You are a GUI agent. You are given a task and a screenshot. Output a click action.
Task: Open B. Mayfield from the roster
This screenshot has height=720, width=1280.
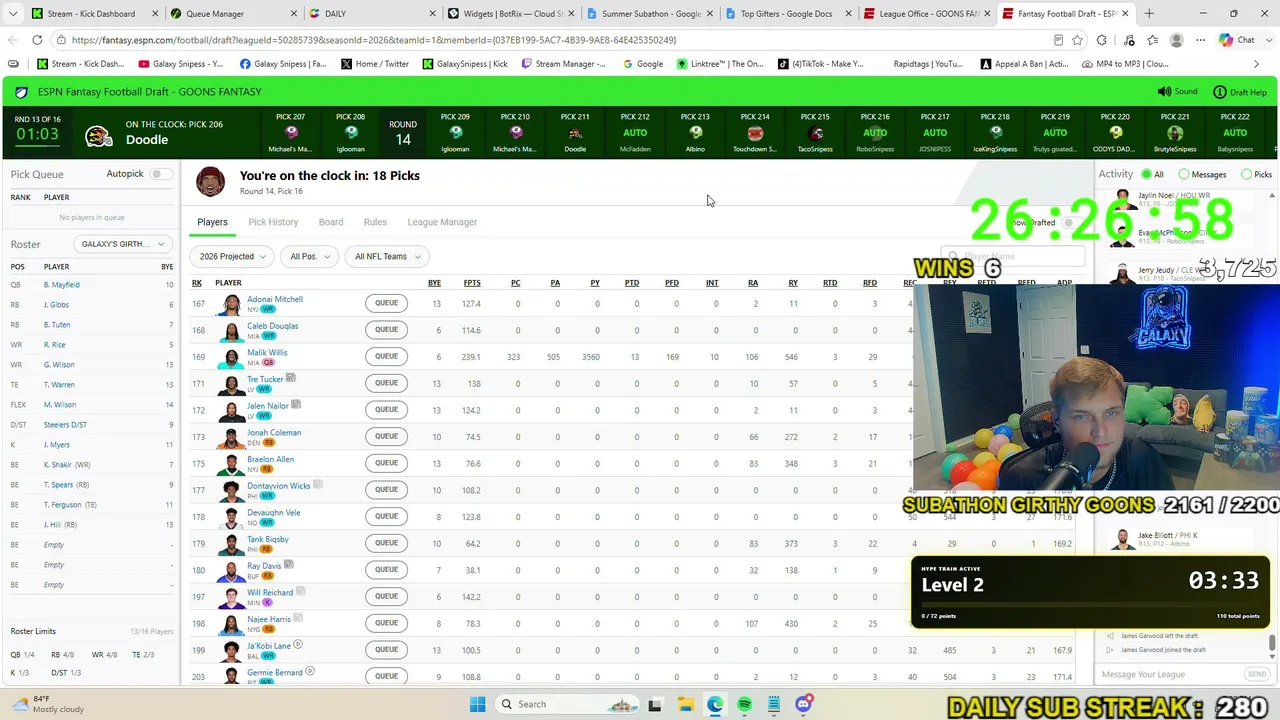(61, 285)
